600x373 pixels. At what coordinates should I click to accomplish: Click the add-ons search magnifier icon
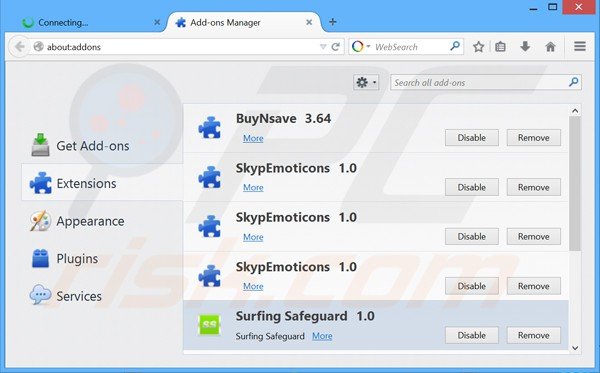pos(573,82)
